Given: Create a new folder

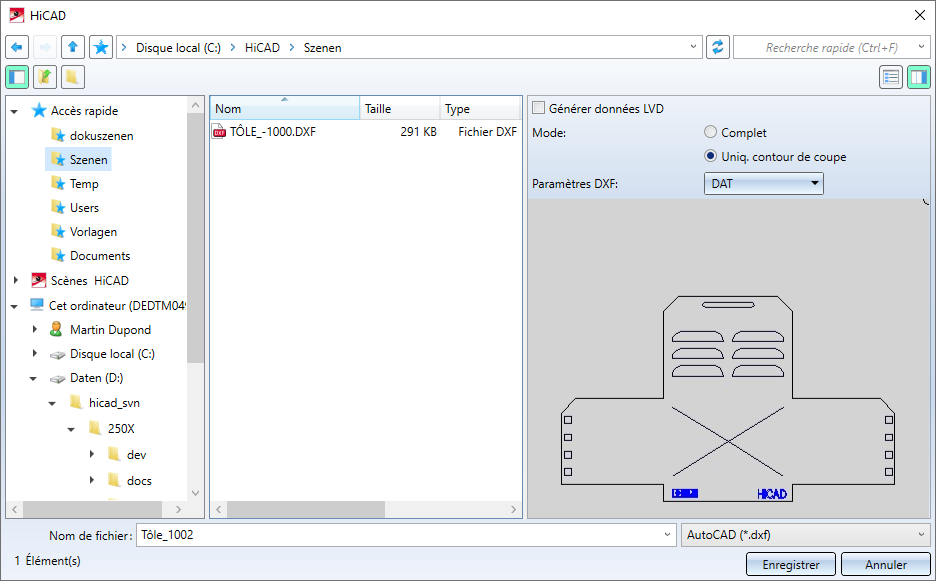Looking at the screenshot, I should tap(73, 77).
